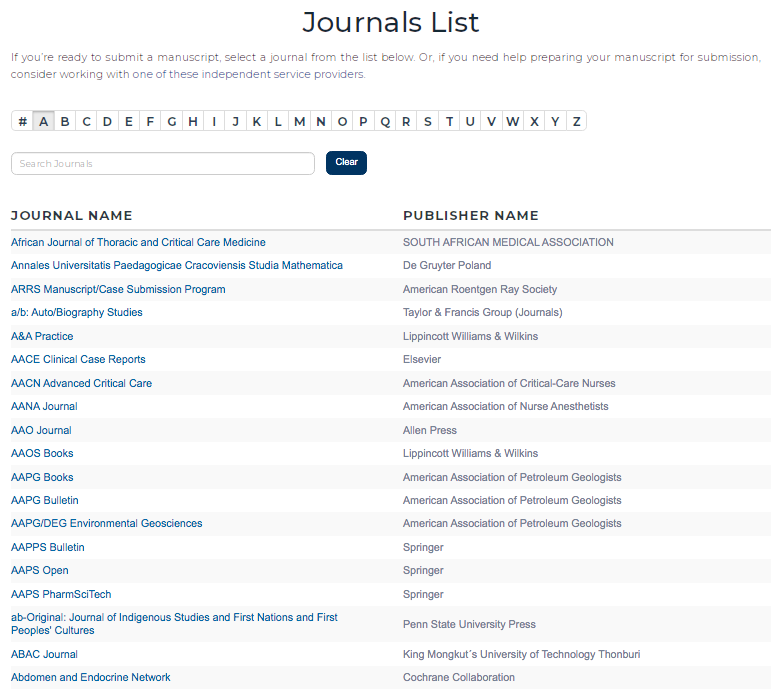Open a/b: Auto/Biography Studies journal

point(77,312)
